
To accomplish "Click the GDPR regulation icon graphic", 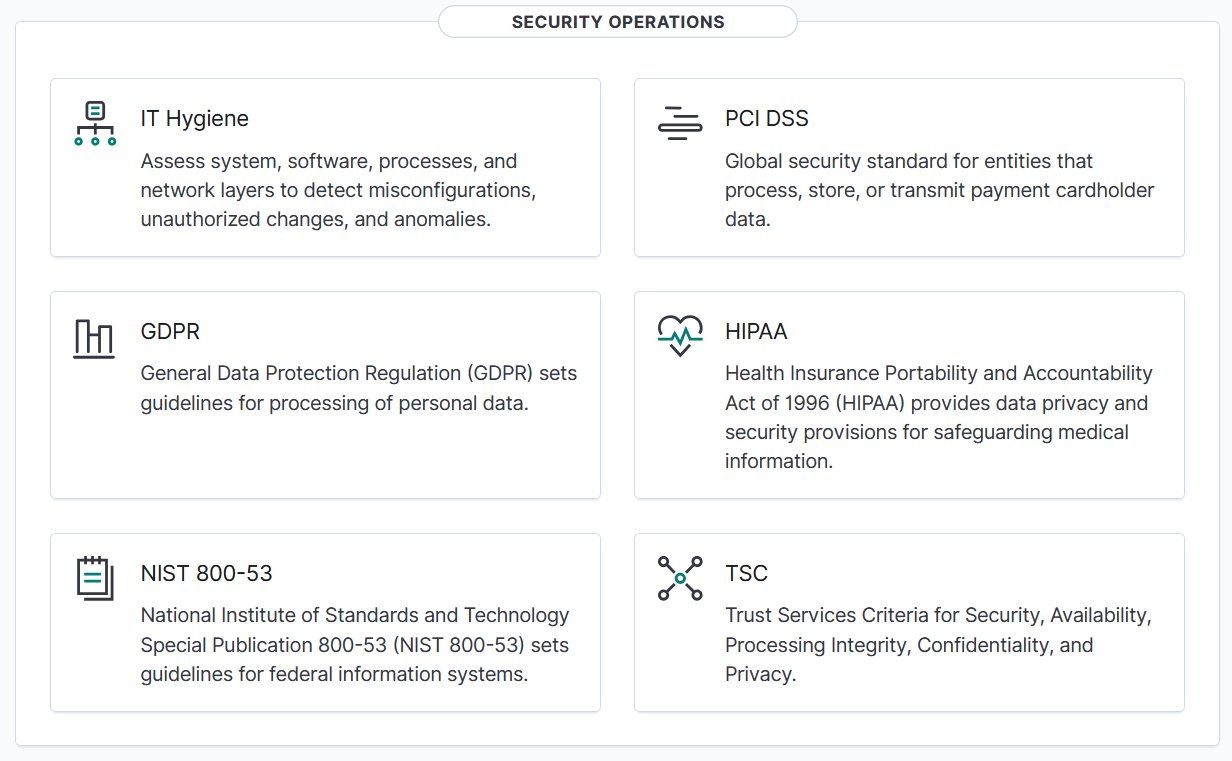I will pyautogui.click(x=93, y=338).
